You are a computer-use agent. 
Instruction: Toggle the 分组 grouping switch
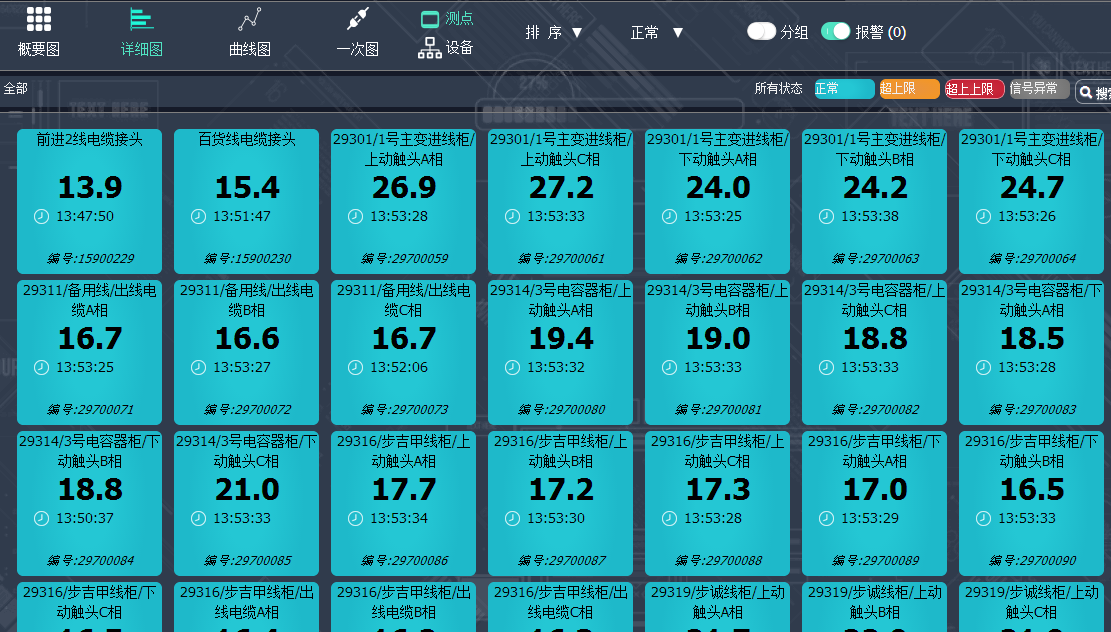point(762,31)
